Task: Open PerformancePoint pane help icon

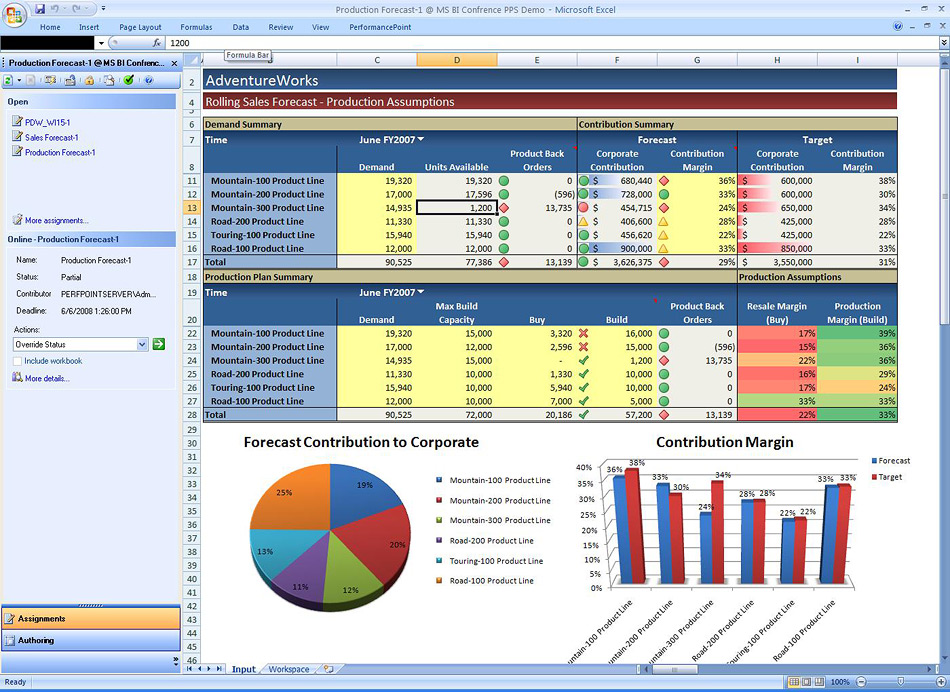Action: [x=148, y=80]
